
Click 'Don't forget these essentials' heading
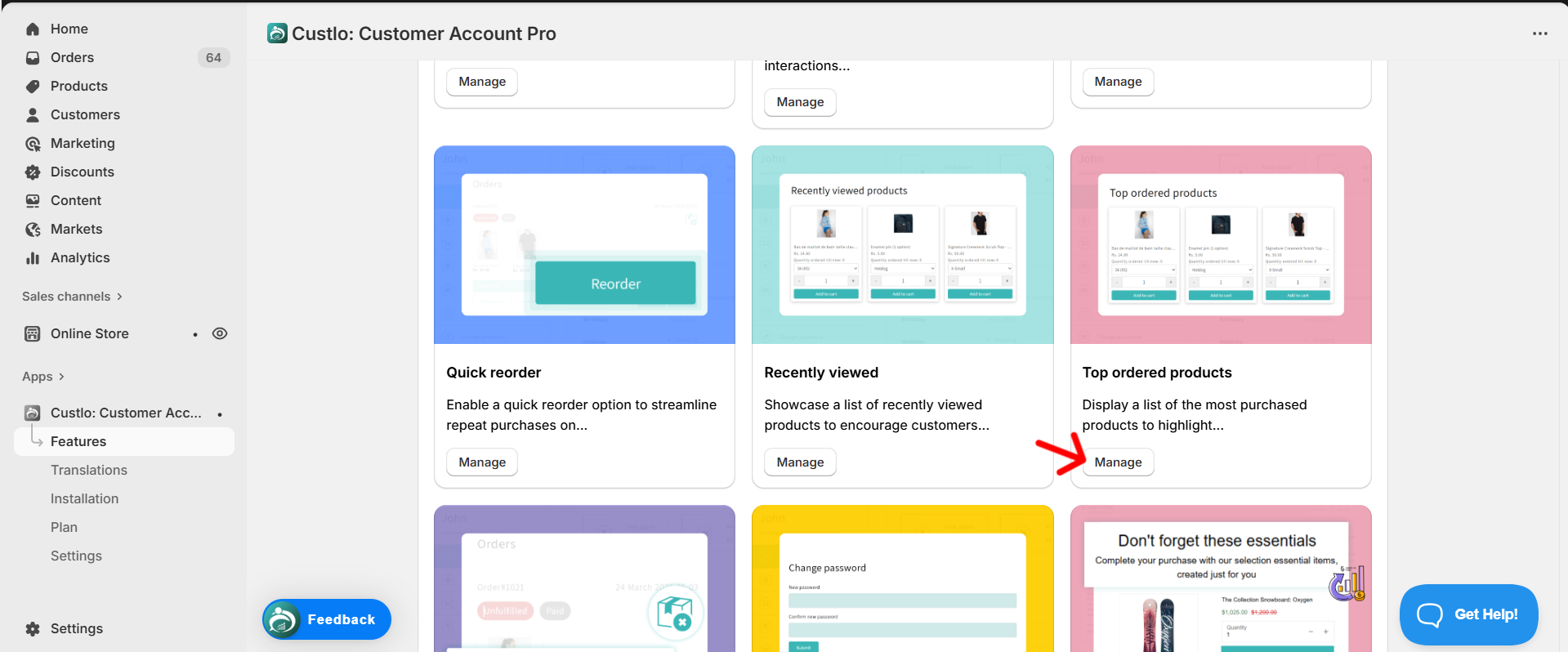1217,541
